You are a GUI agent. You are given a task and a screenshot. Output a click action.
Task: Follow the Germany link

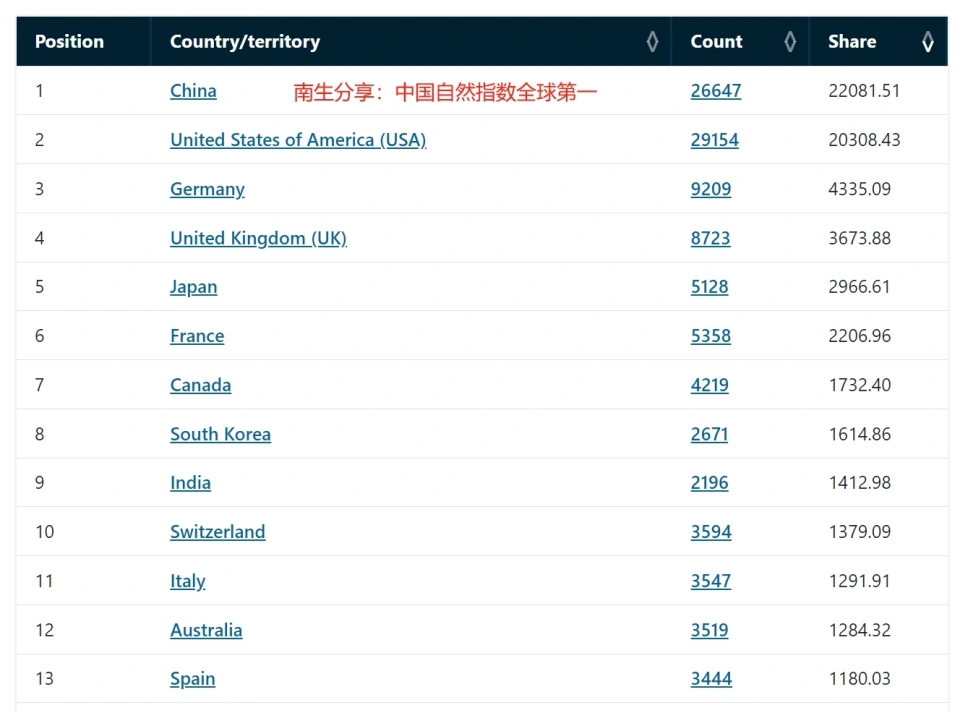pyautogui.click(x=207, y=189)
